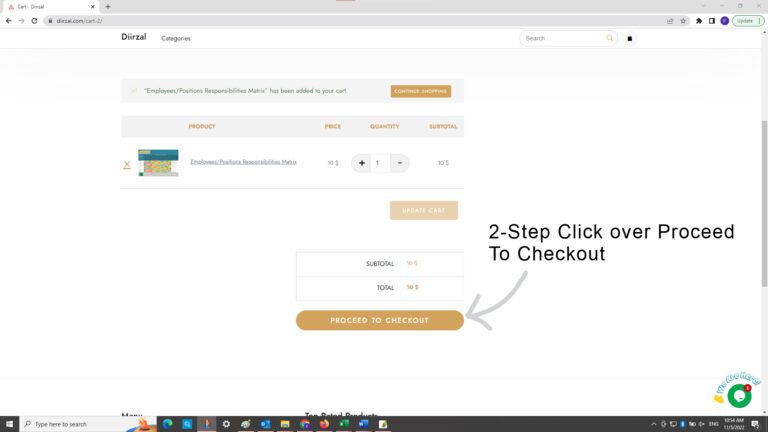Decrease quantity with the minus button

tap(400, 163)
